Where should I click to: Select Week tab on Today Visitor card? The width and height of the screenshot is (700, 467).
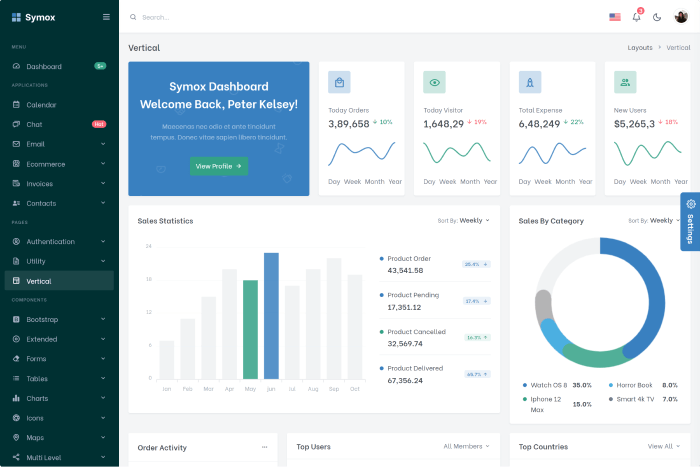click(447, 182)
